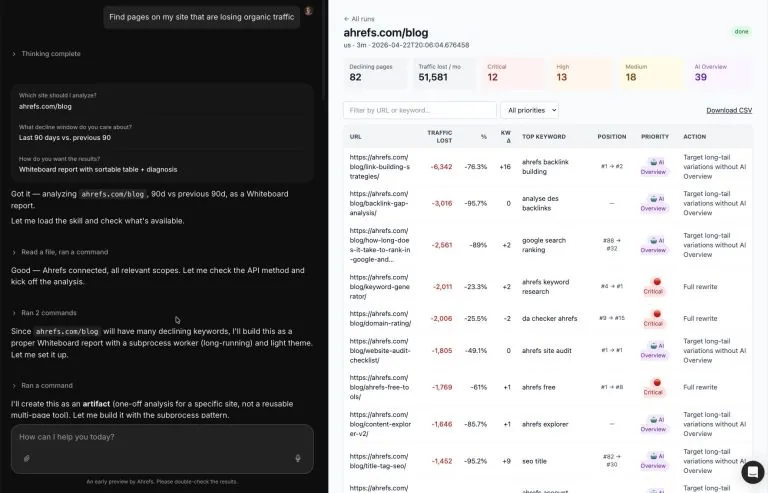Click the user avatar beside the prompt
Viewport: 768px width, 493px height.
click(x=308, y=11)
